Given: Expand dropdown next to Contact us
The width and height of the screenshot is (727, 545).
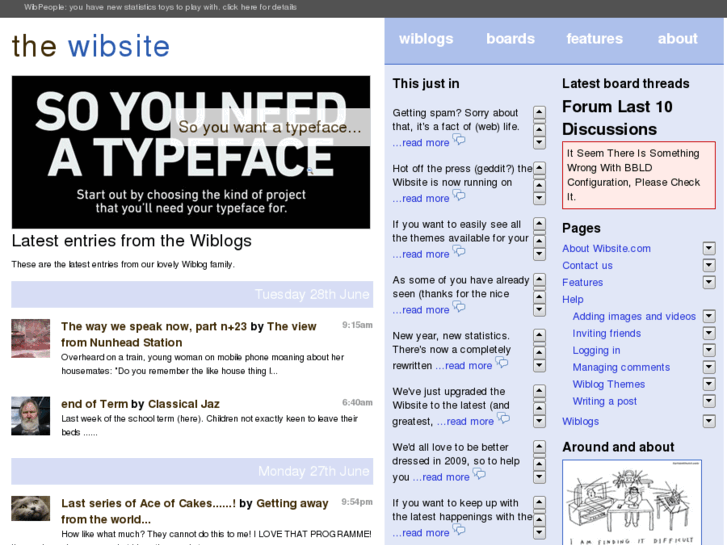Looking at the screenshot, I should pos(709,265).
